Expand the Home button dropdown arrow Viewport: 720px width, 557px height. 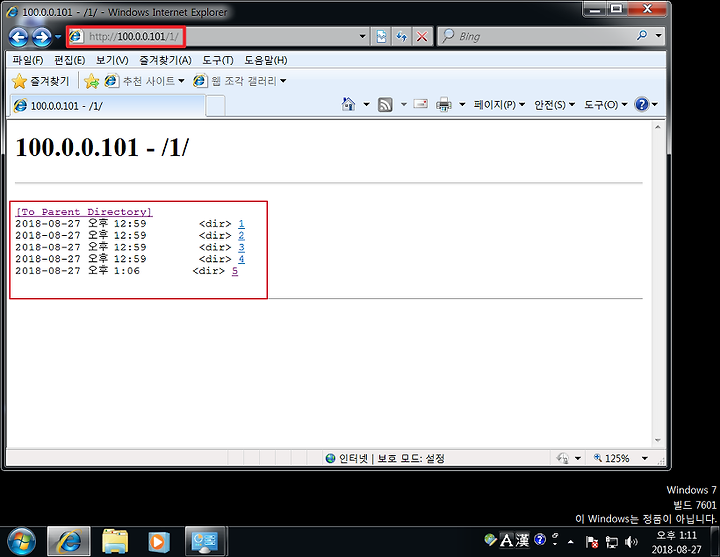pos(366,105)
